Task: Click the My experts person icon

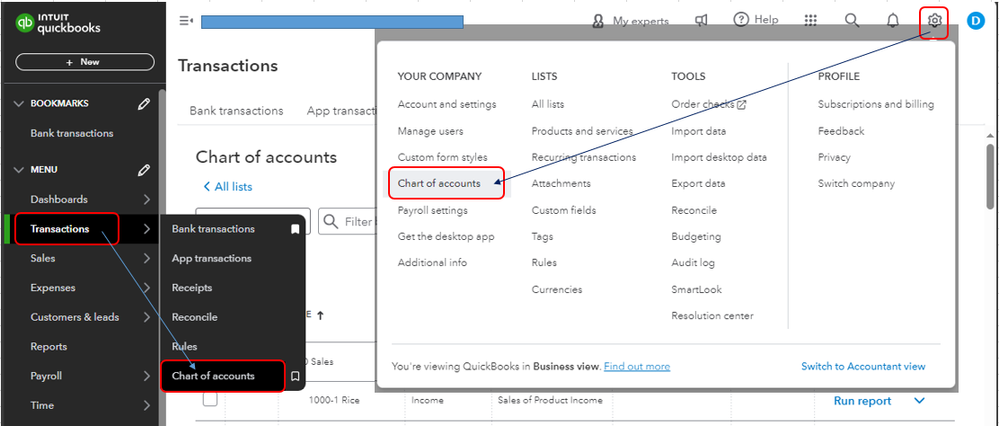Action: [598, 22]
